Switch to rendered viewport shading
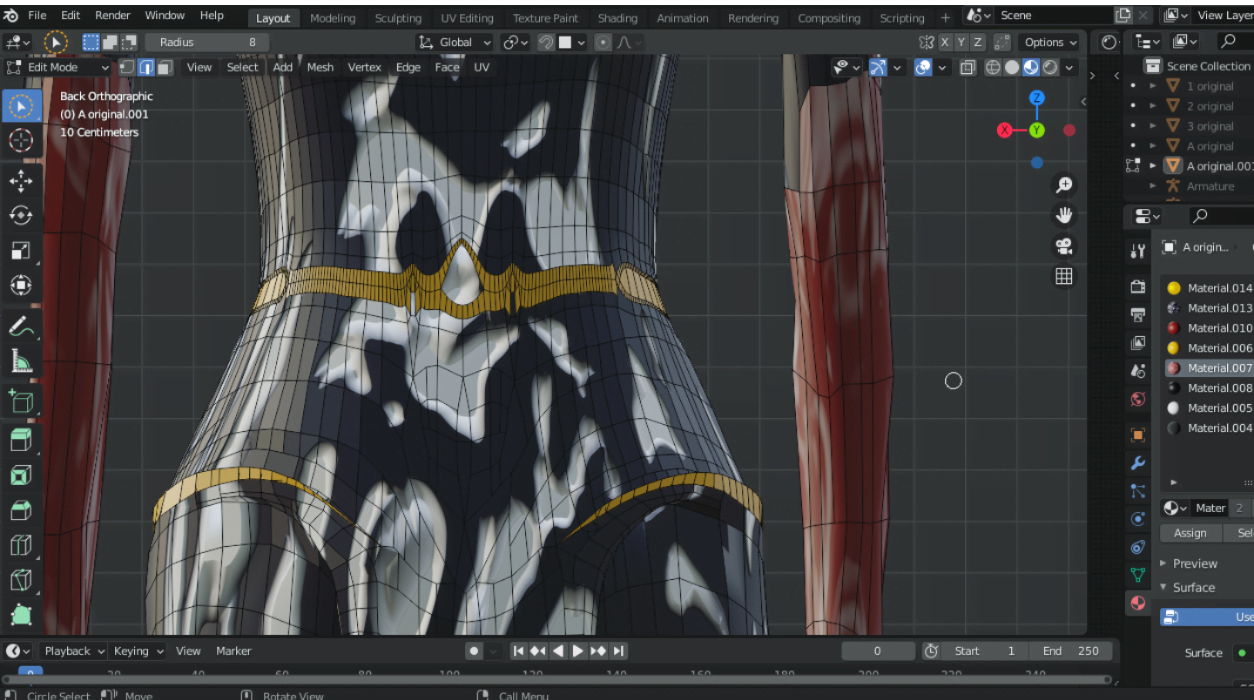 (x=1050, y=67)
